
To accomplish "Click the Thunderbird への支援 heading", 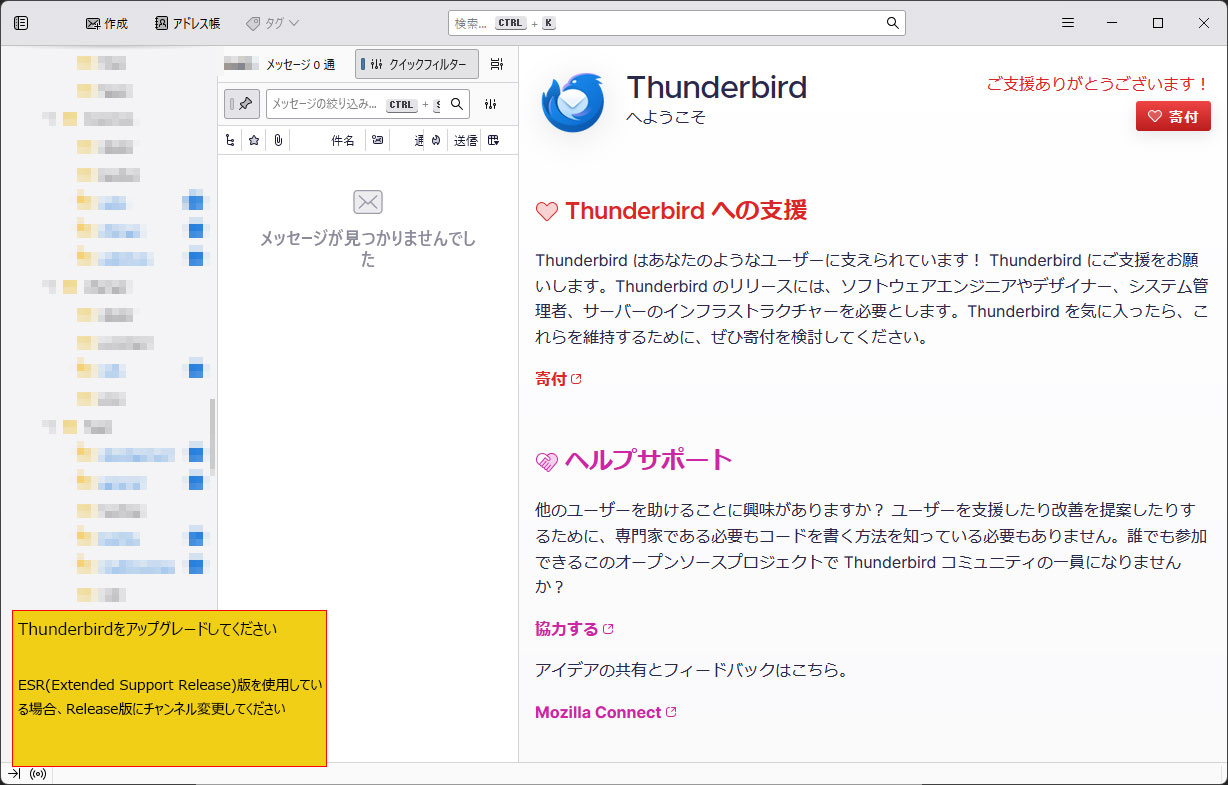I will [685, 211].
